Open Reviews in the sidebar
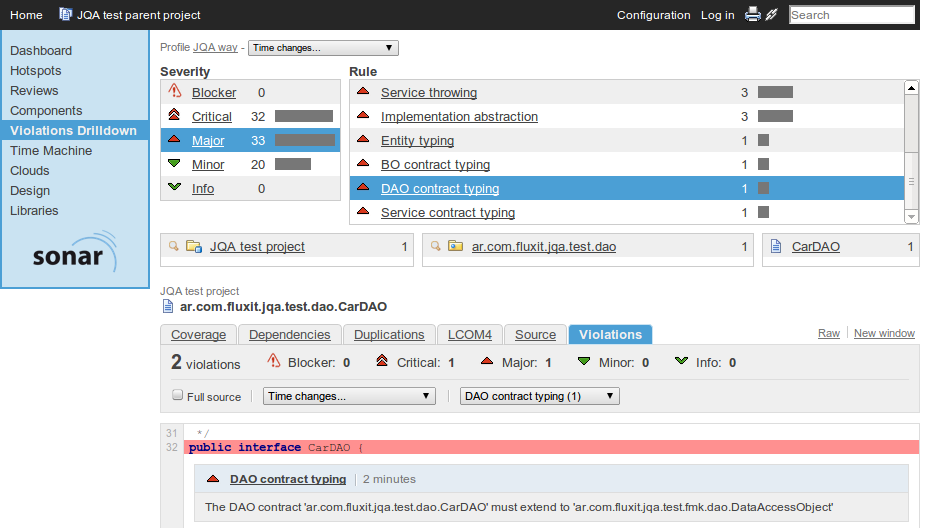The width and height of the screenshot is (925, 528). 34,91
